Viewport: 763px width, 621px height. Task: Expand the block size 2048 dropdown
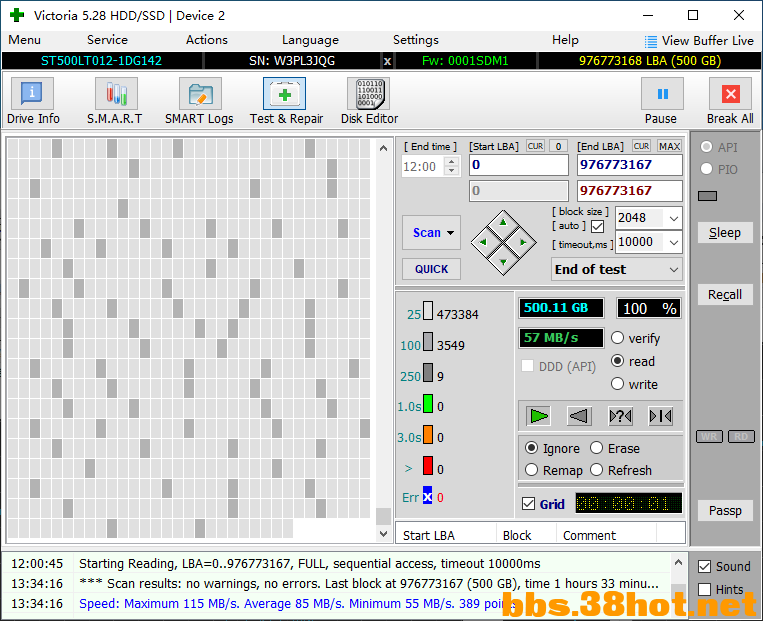[x=673, y=218]
